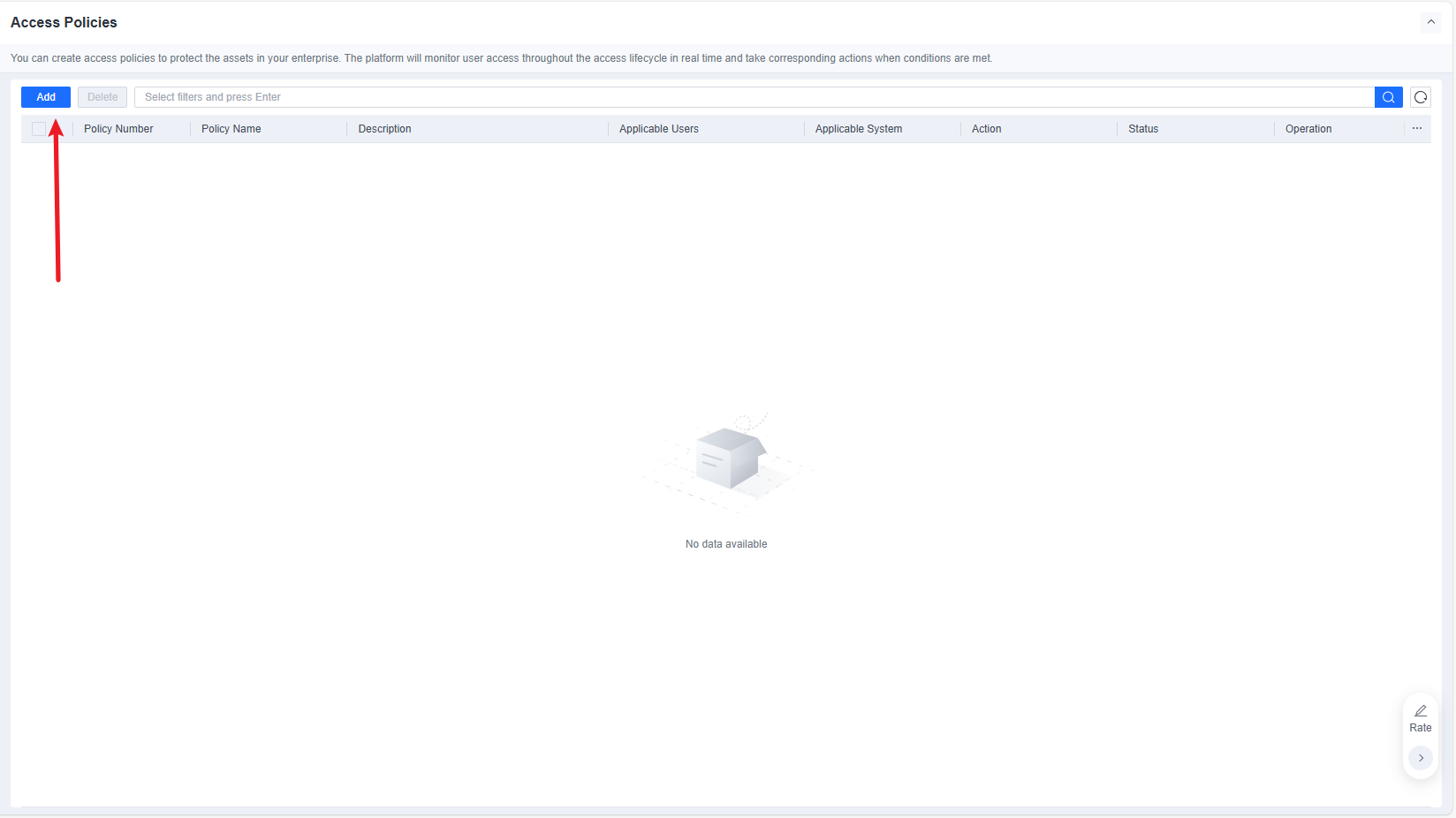Click the Add policy button
Image resolution: width=1456 pixels, height=818 pixels.
coord(46,97)
